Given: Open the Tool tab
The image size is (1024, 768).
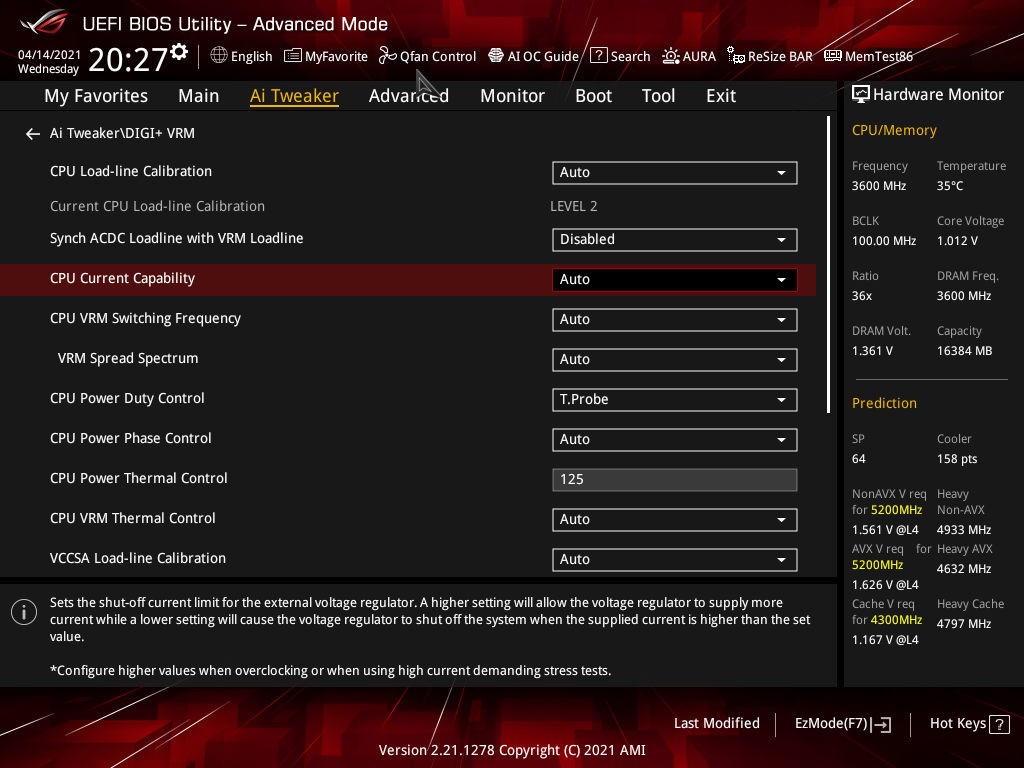Looking at the screenshot, I should coord(658,96).
